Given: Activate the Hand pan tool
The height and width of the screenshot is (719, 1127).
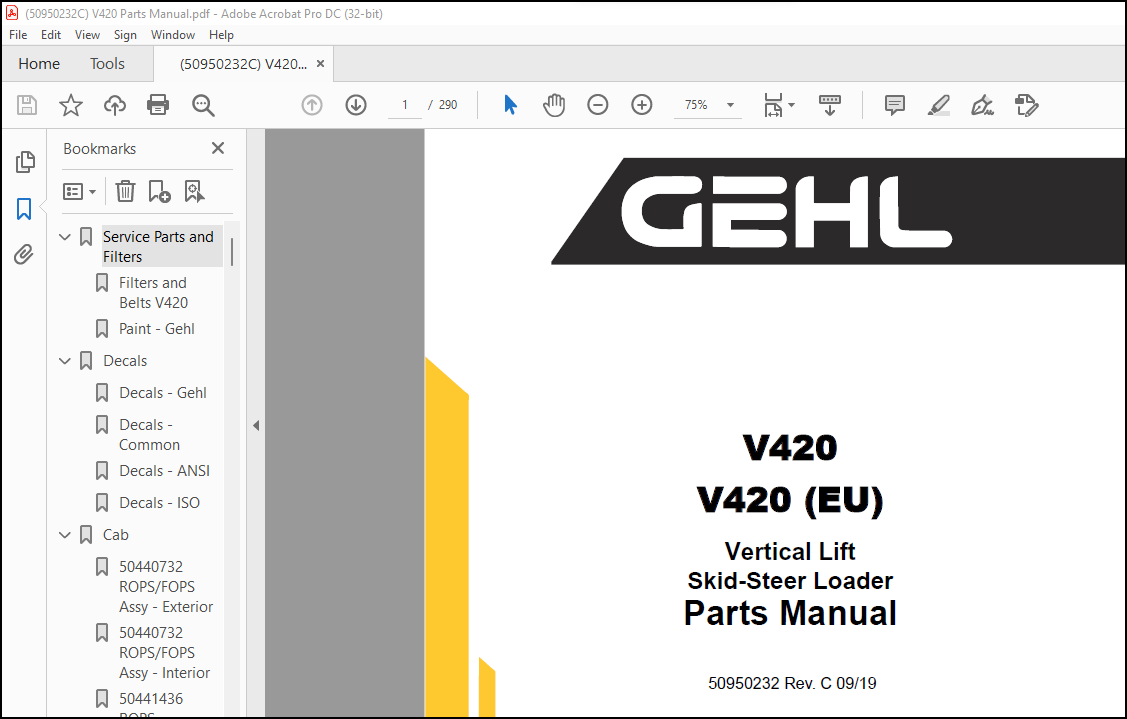Looking at the screenshot, I should coord(554,105).
